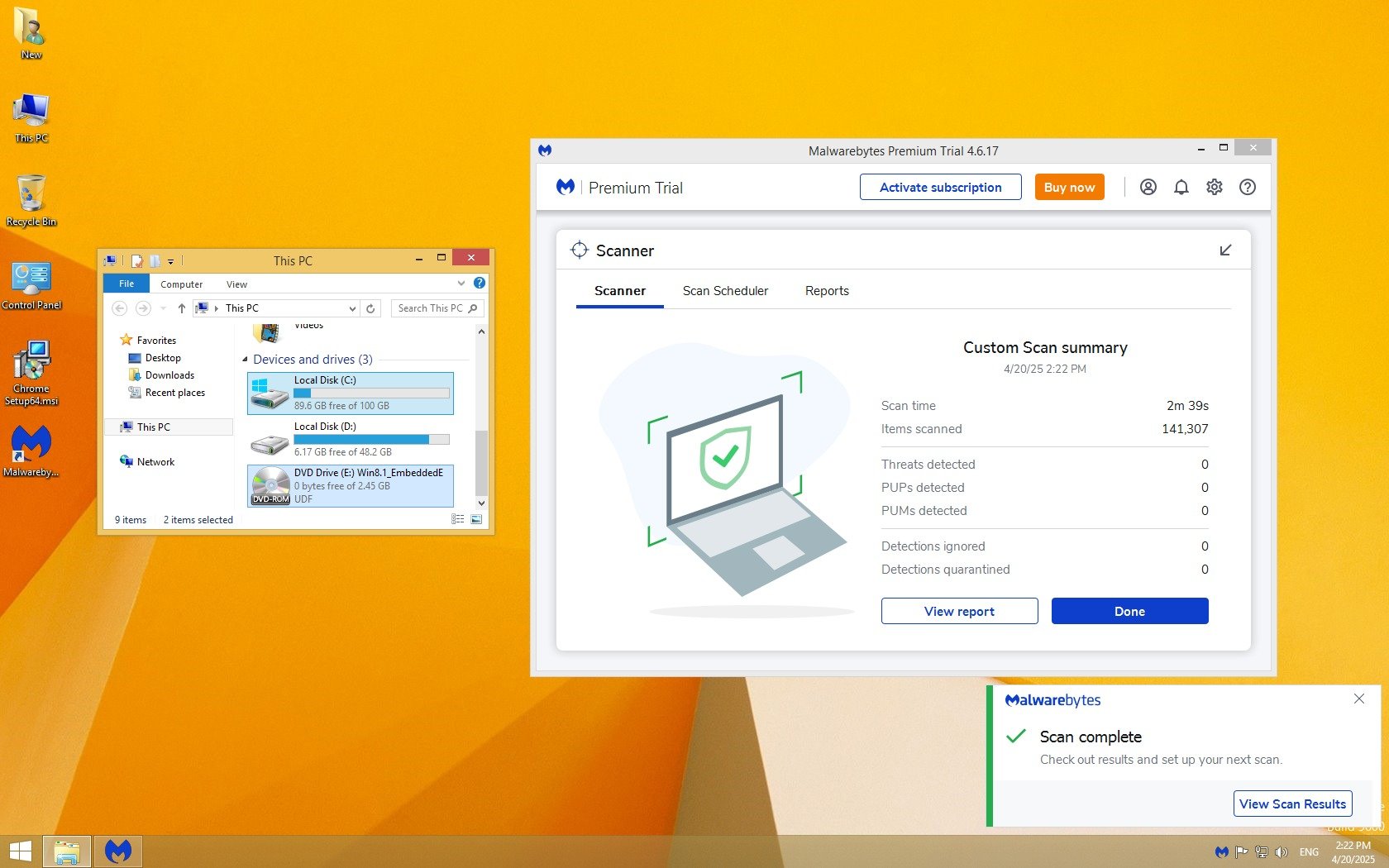Click the Done button

point(1129,611)
